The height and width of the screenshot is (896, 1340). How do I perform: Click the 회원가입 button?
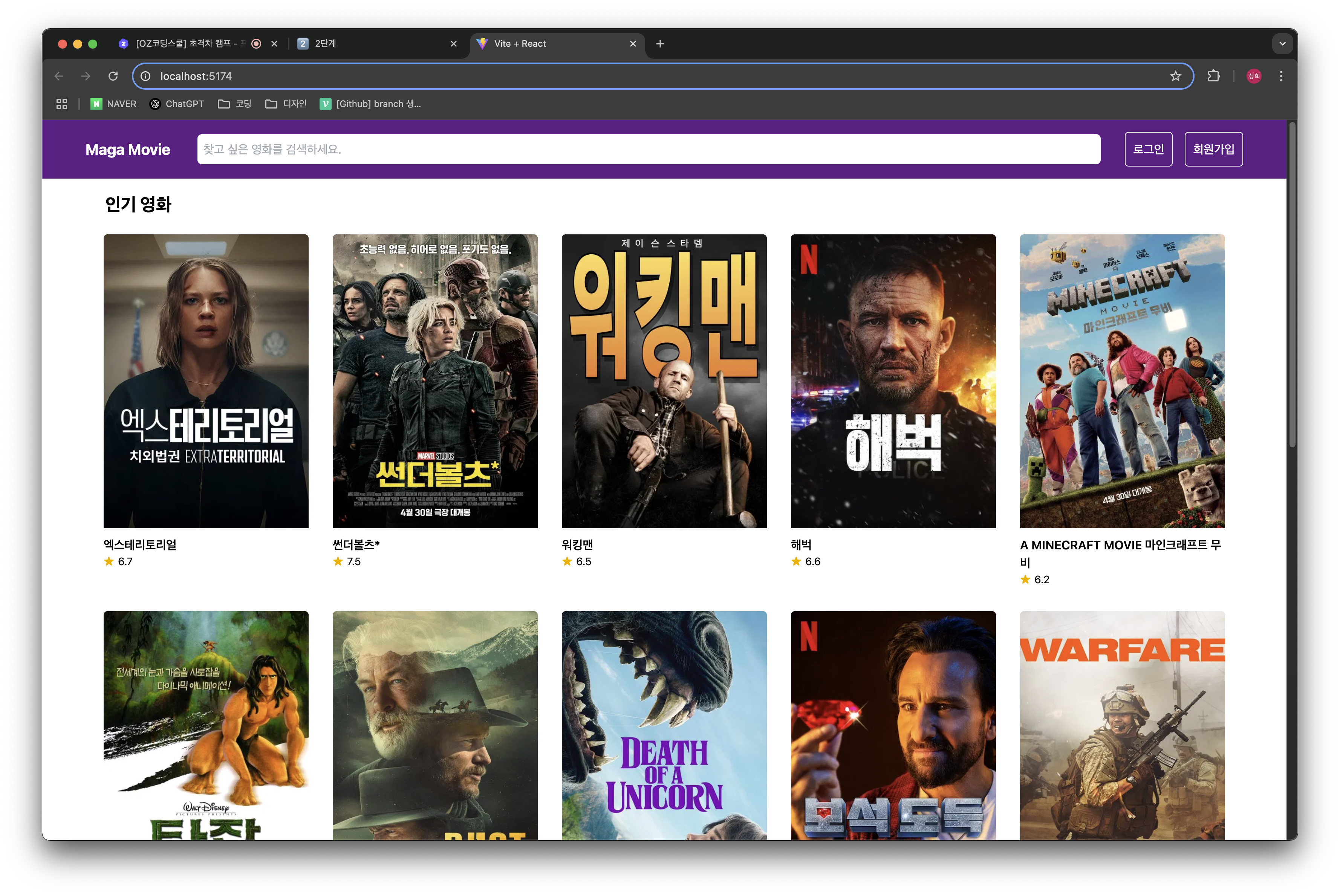point(1213,149)
